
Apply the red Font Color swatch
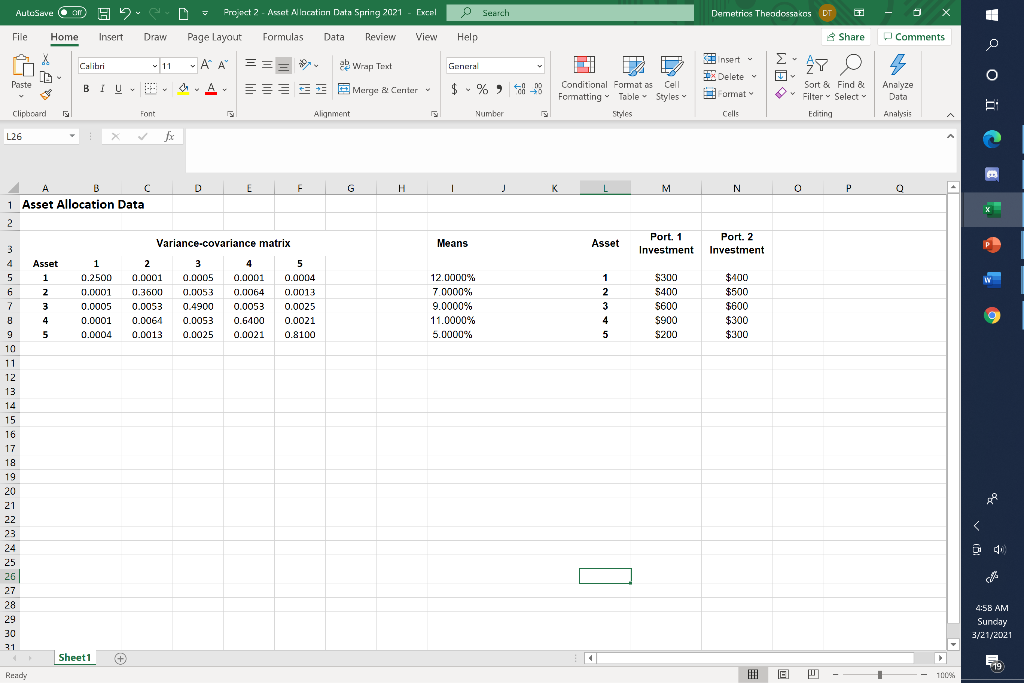click(x=211, y=89)
